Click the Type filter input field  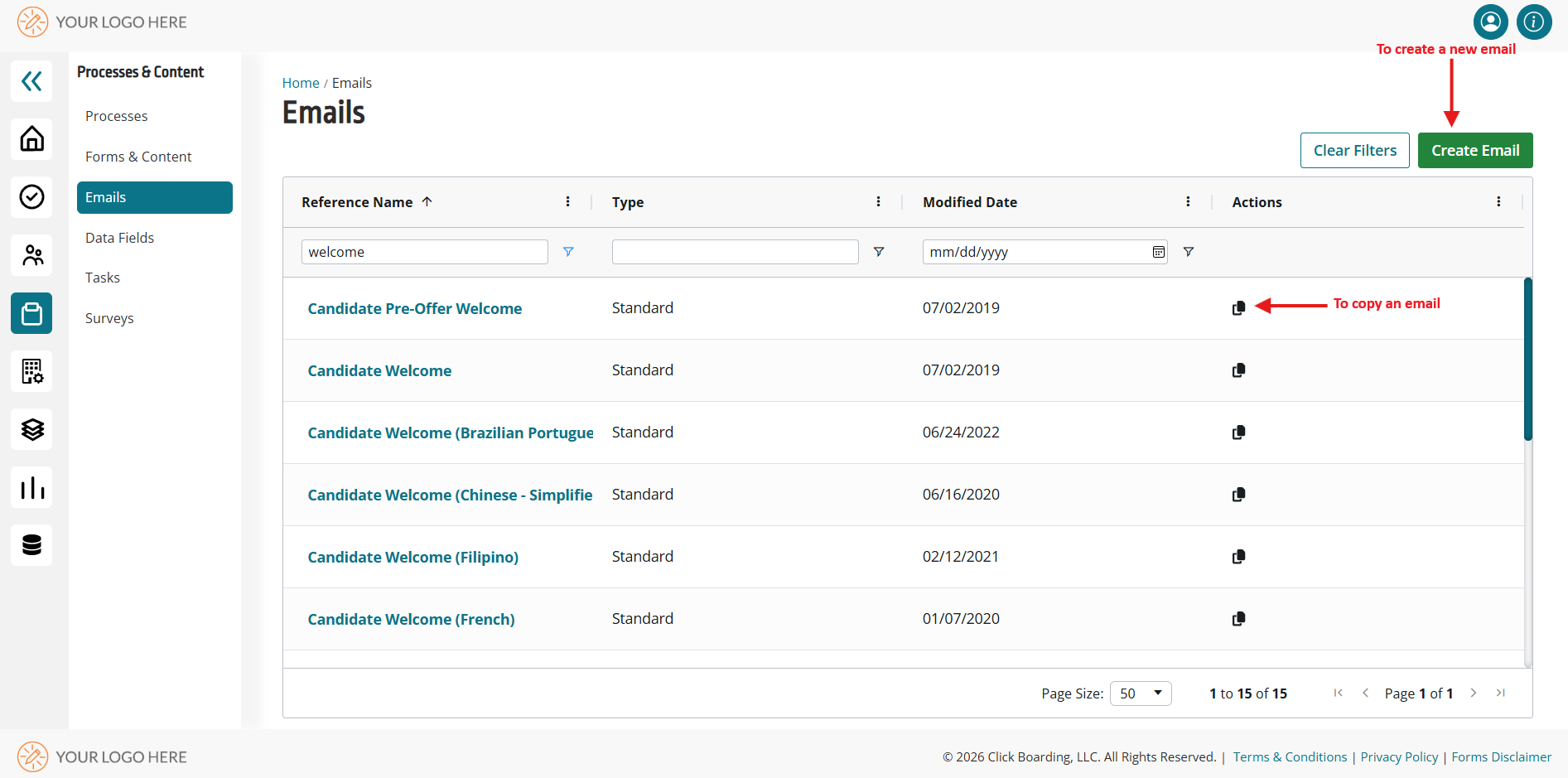(736, 252)
